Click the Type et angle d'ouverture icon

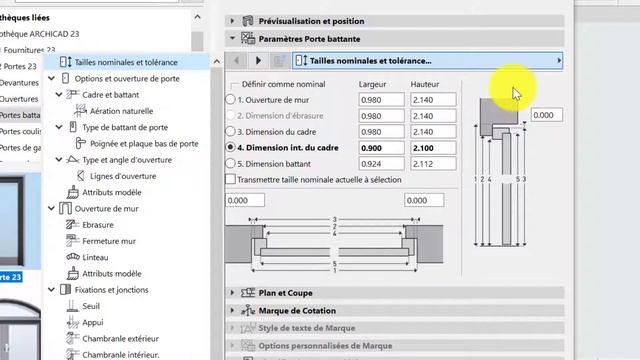pos(72,160)
